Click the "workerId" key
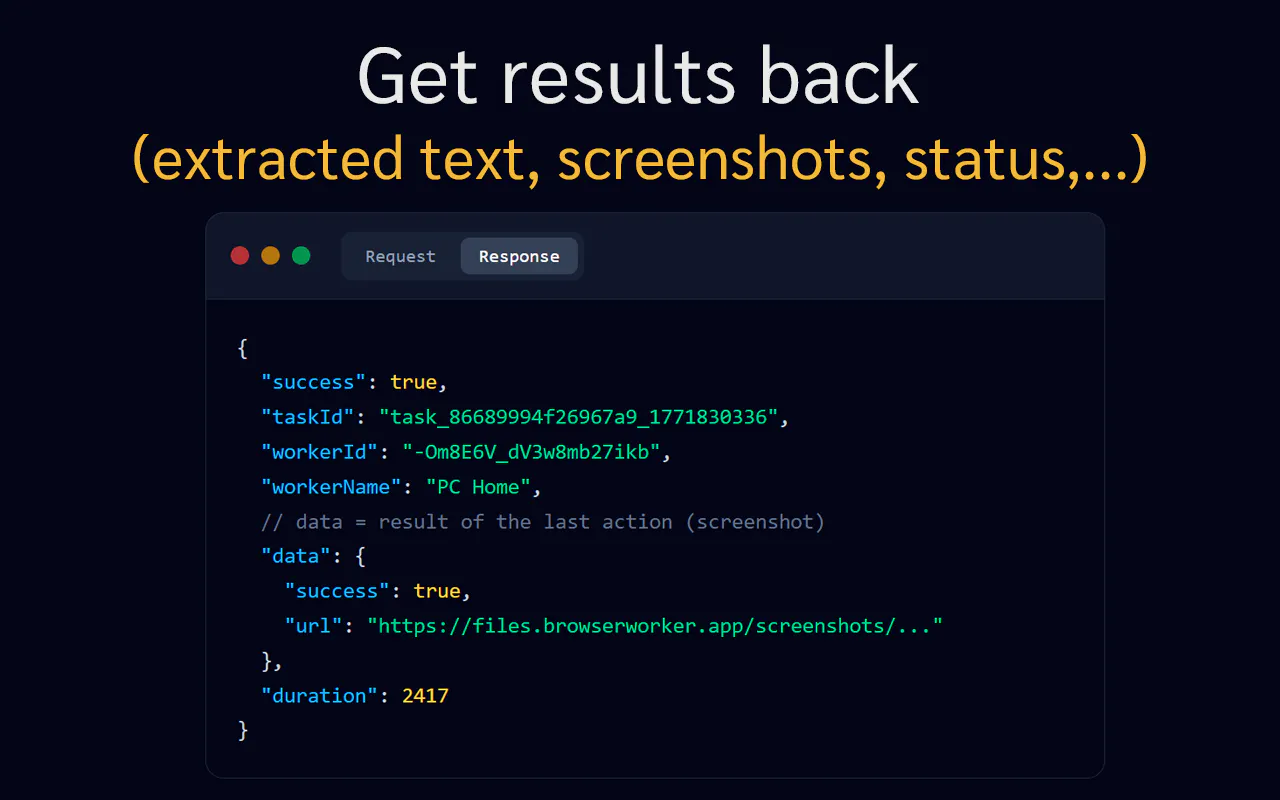The height and width of the screenshot is (800, 1280). coord(320,452)
